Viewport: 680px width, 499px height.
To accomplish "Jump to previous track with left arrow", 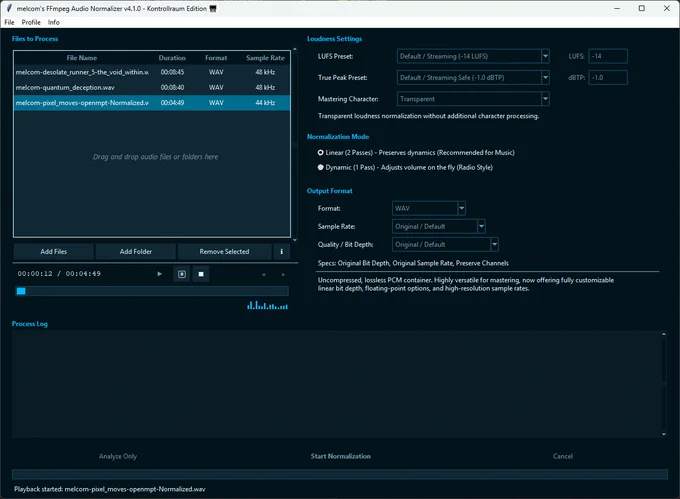I will tap(264, 274).
